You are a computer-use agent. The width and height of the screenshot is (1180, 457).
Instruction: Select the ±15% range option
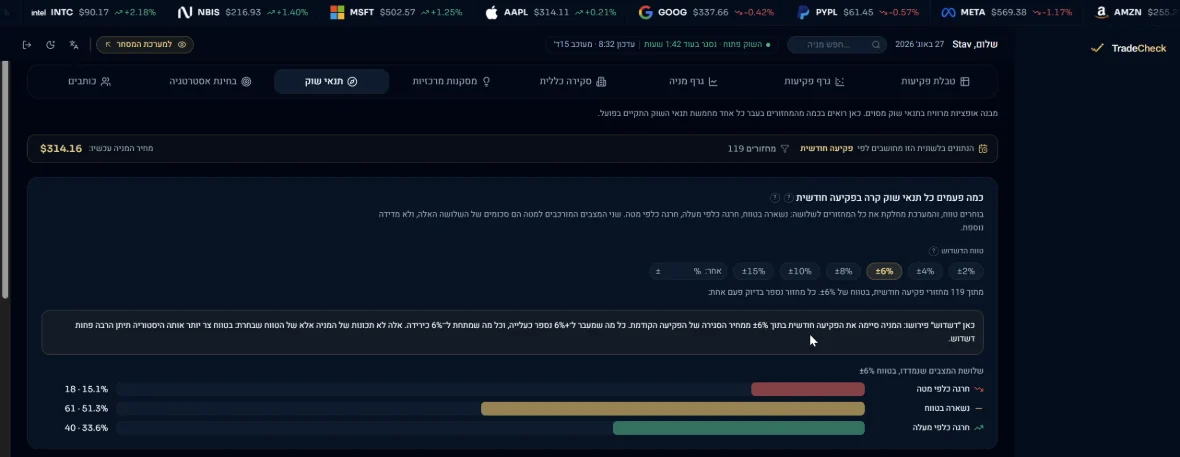point(753,271)
